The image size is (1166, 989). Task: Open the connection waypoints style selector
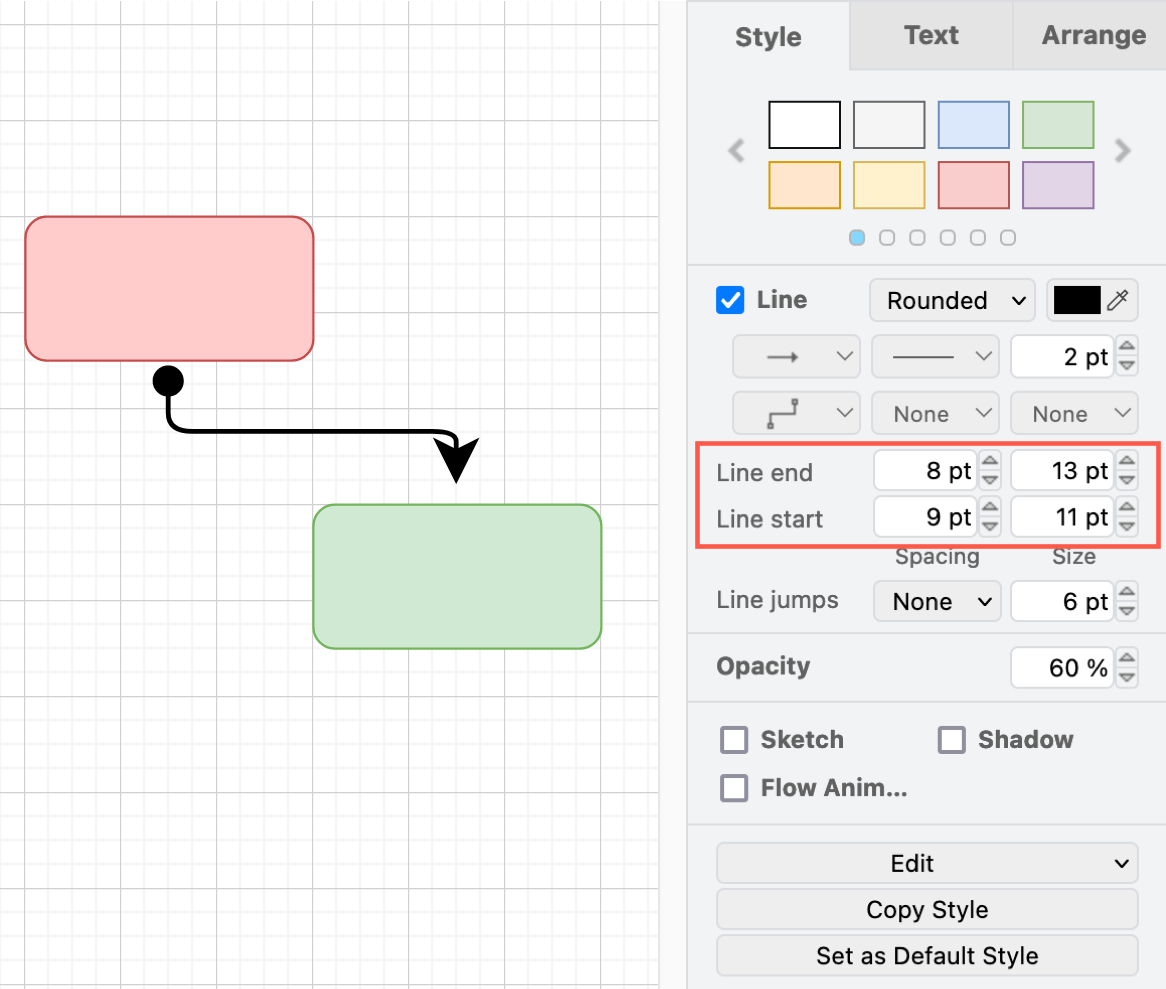pyautogui.click(x=796, y=413)
